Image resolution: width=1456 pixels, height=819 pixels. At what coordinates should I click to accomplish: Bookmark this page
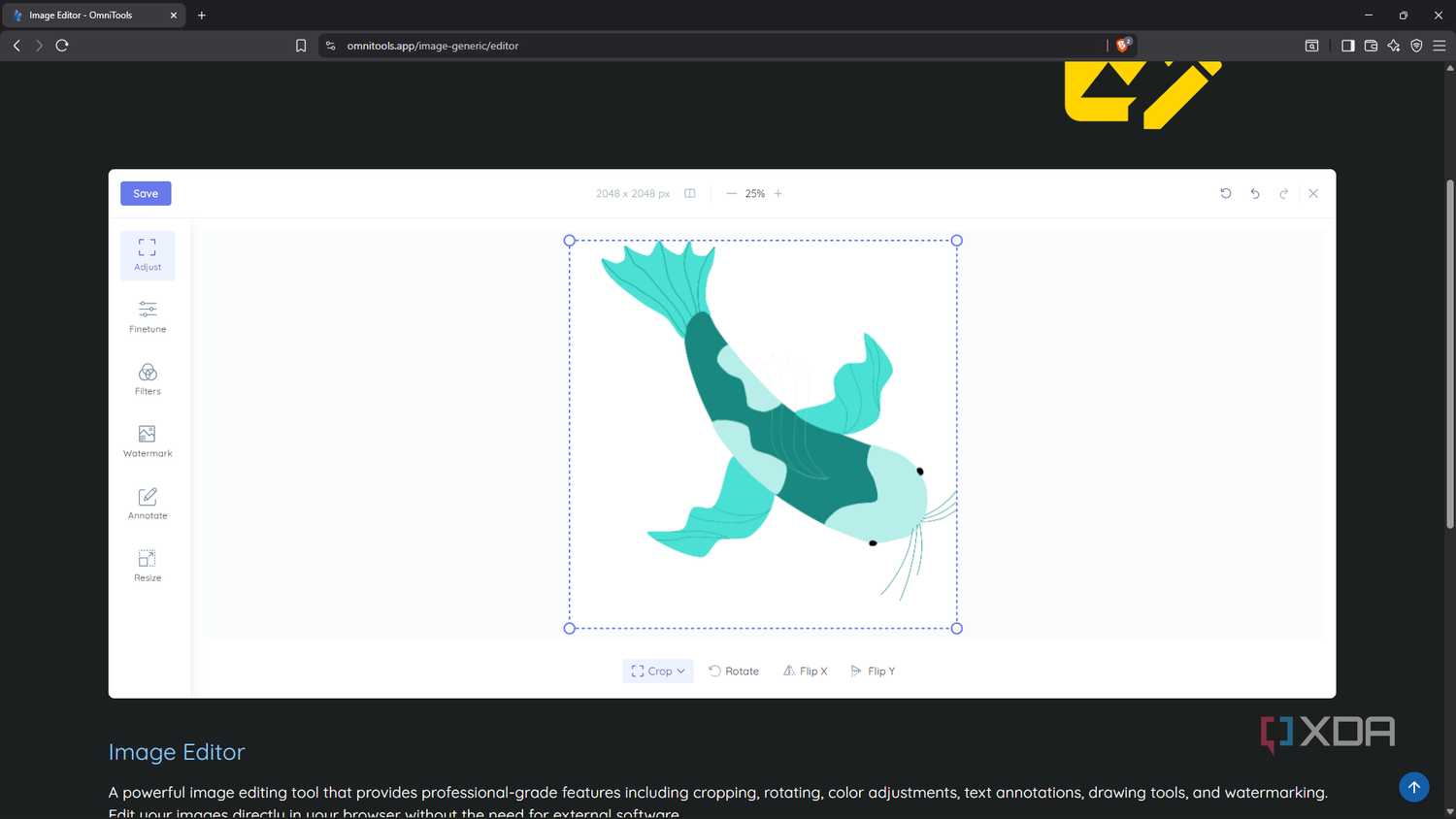[x=301, y=46]
